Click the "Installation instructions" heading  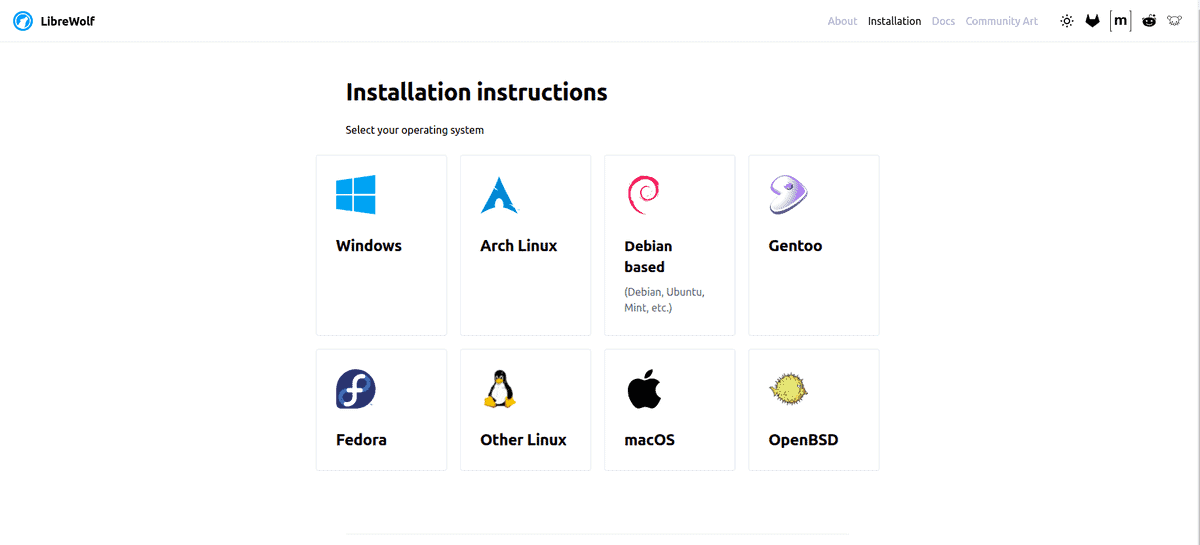pos(476,92)
